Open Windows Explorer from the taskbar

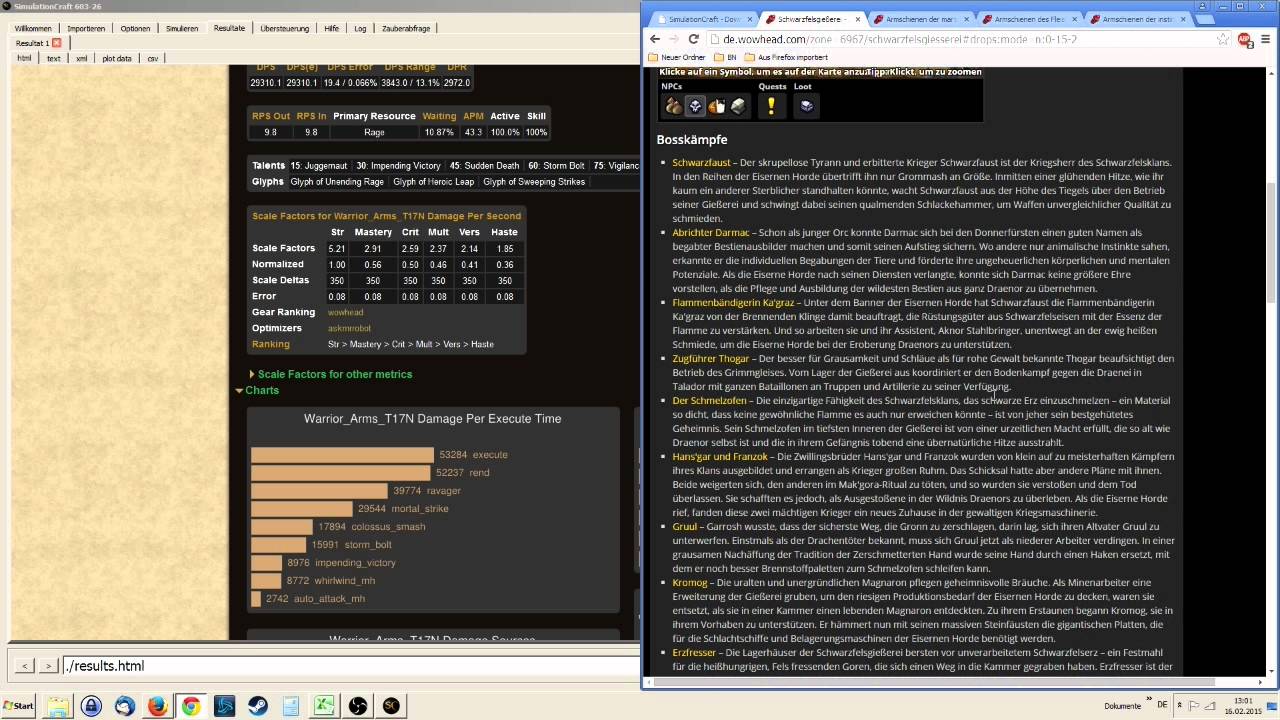[x=58, y=706]
